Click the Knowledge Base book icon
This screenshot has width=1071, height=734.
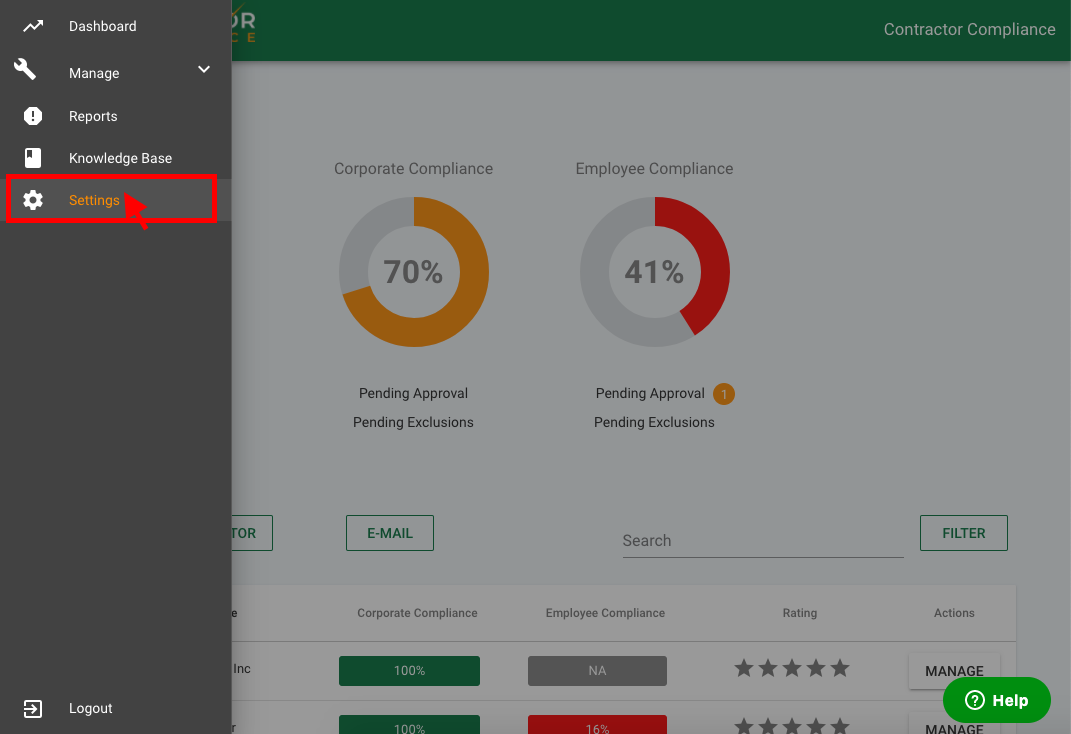[33, 158]
